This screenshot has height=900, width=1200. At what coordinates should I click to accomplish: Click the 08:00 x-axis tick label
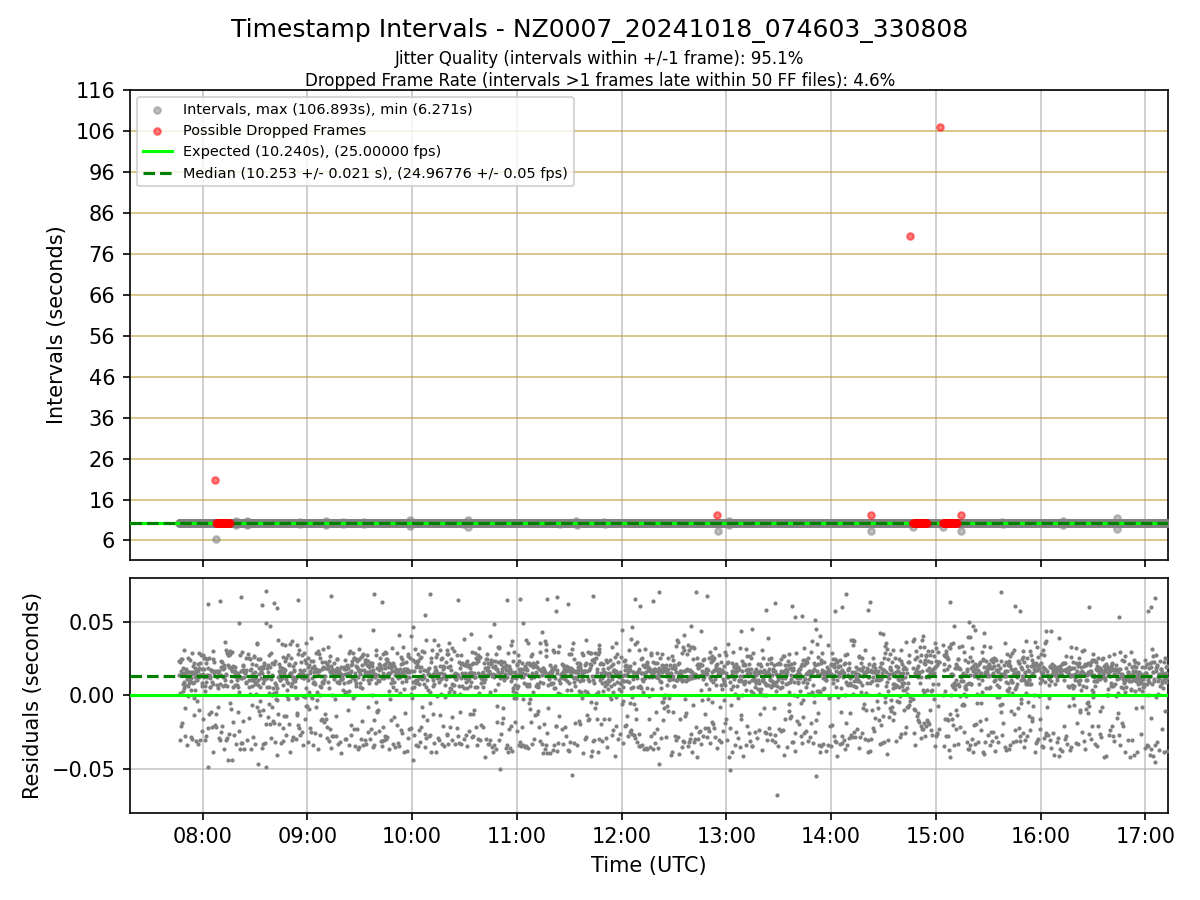coord(203,836)
